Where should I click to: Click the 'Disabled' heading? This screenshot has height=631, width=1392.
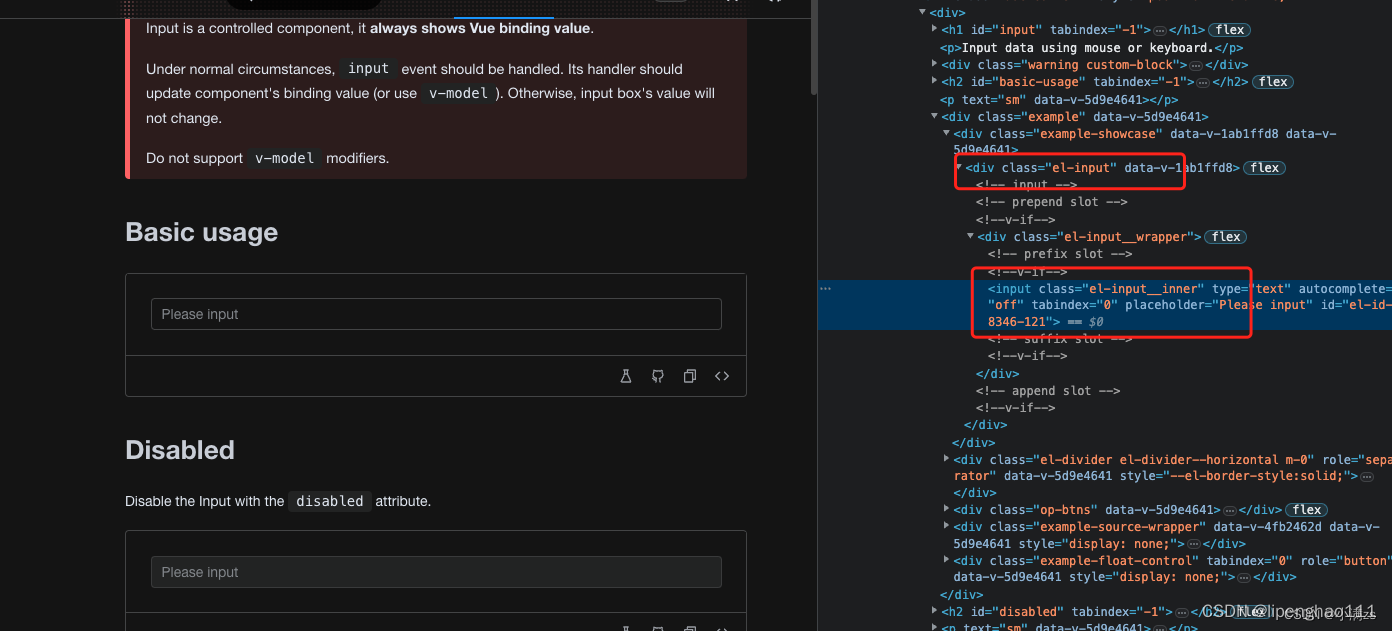tap(180, 450)
